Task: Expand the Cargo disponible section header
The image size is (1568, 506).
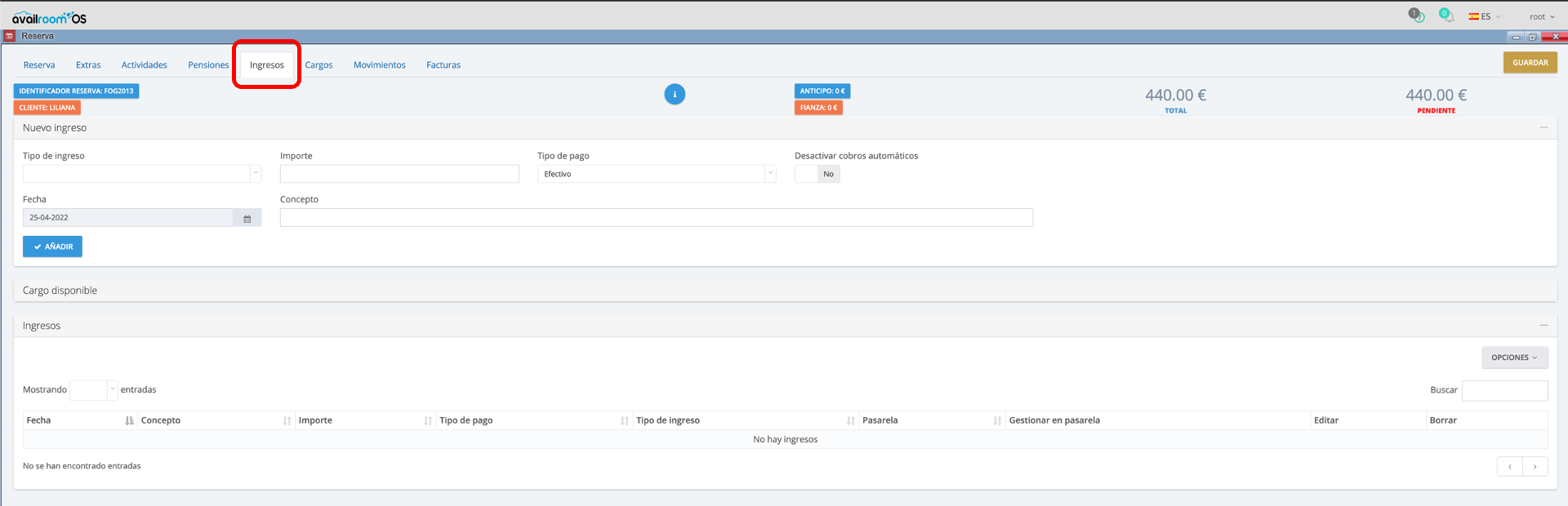Action: (60, 291)
